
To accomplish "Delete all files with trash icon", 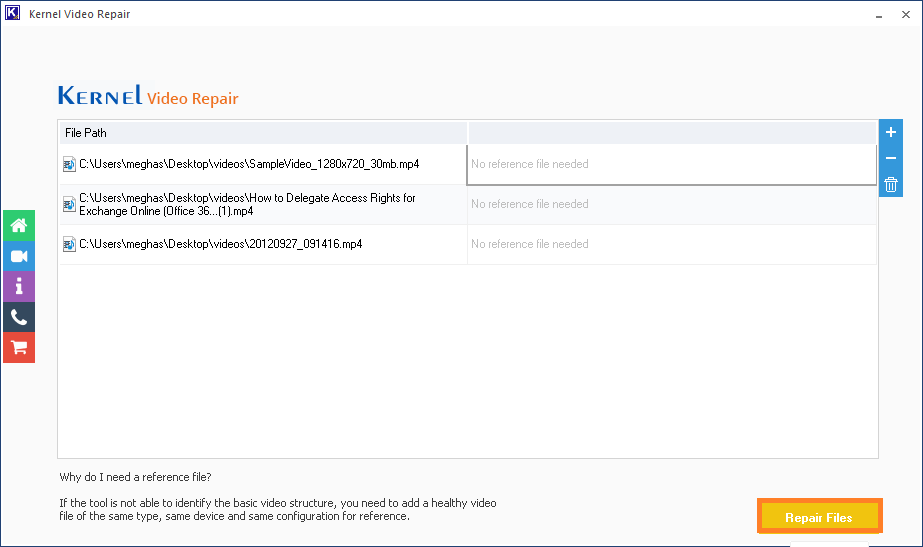I will tap(891, 184).
